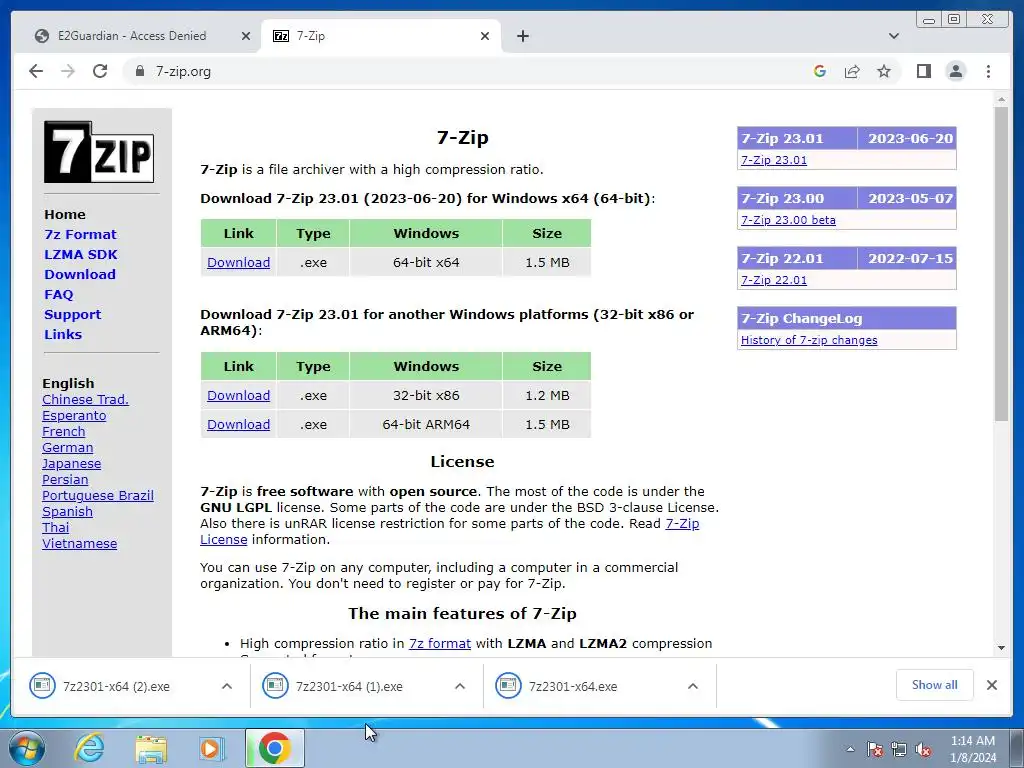Switch language to Spanish
Screen dimensions: 1024x768
pyautogui.click(x=67, y=511)
